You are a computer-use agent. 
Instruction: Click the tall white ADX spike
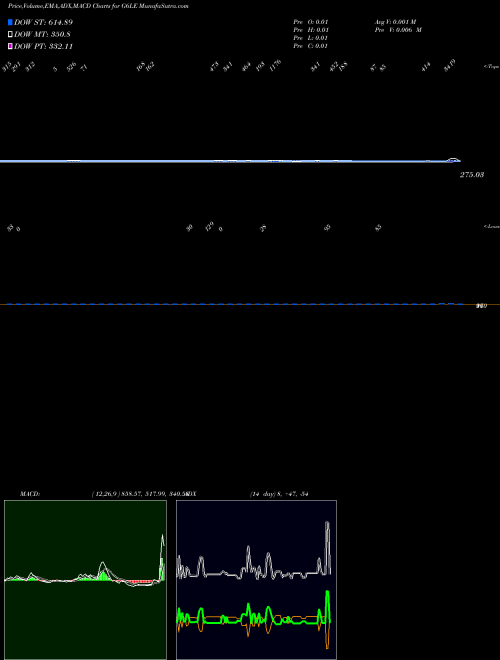(327, 547)
